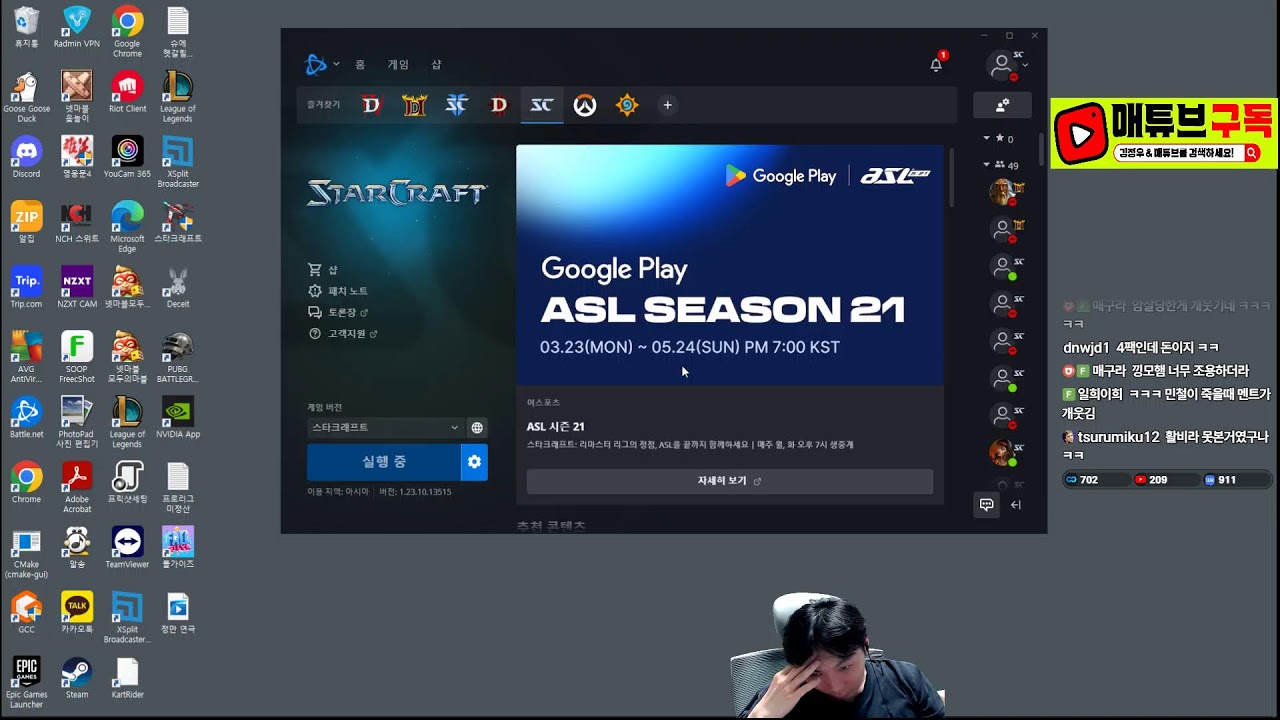Open the TeamViewer desktop icon

point(127,548)
